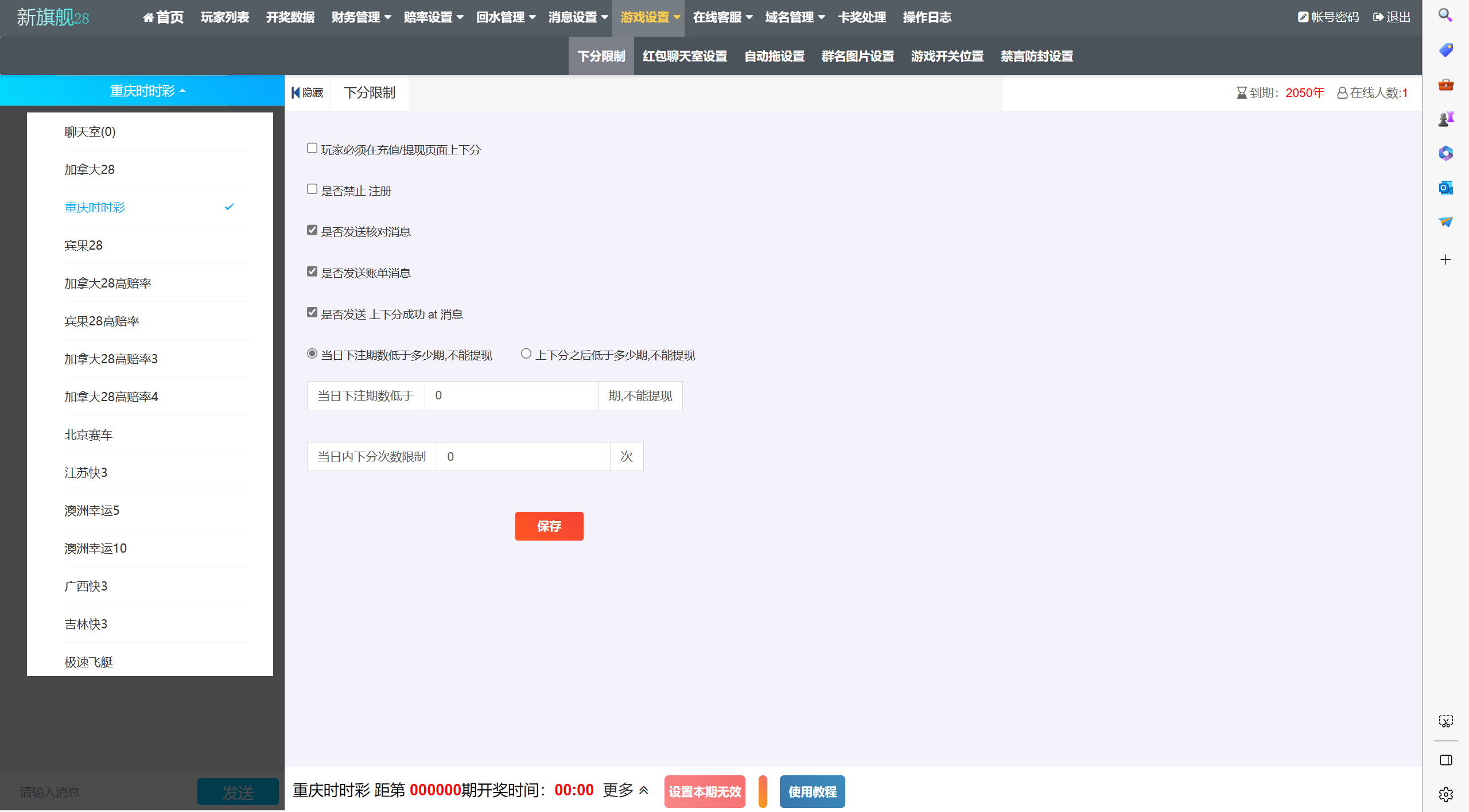The height and width of the screenshot is (812, 1469).
Task: Click the 隐藏 hide-panel icon
Action: click(296, 92)
